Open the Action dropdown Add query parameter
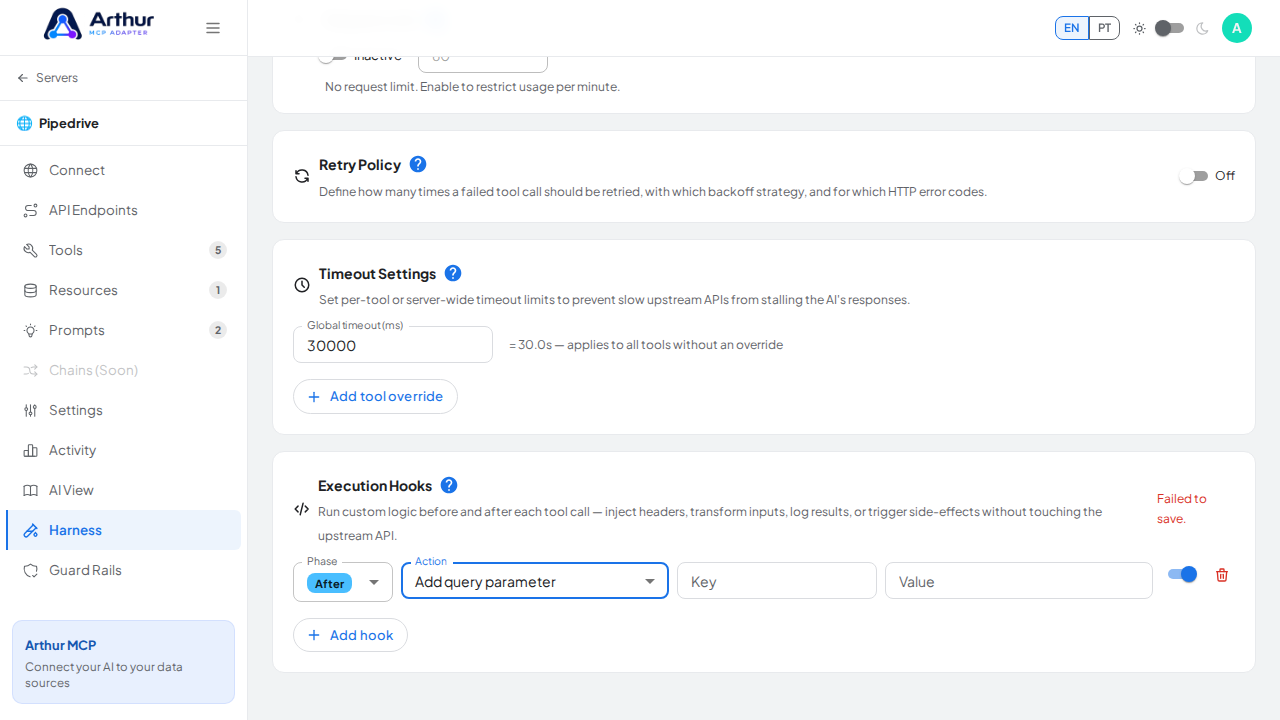The width and height of the screenshot is (1280, 720). click(535, 581)
